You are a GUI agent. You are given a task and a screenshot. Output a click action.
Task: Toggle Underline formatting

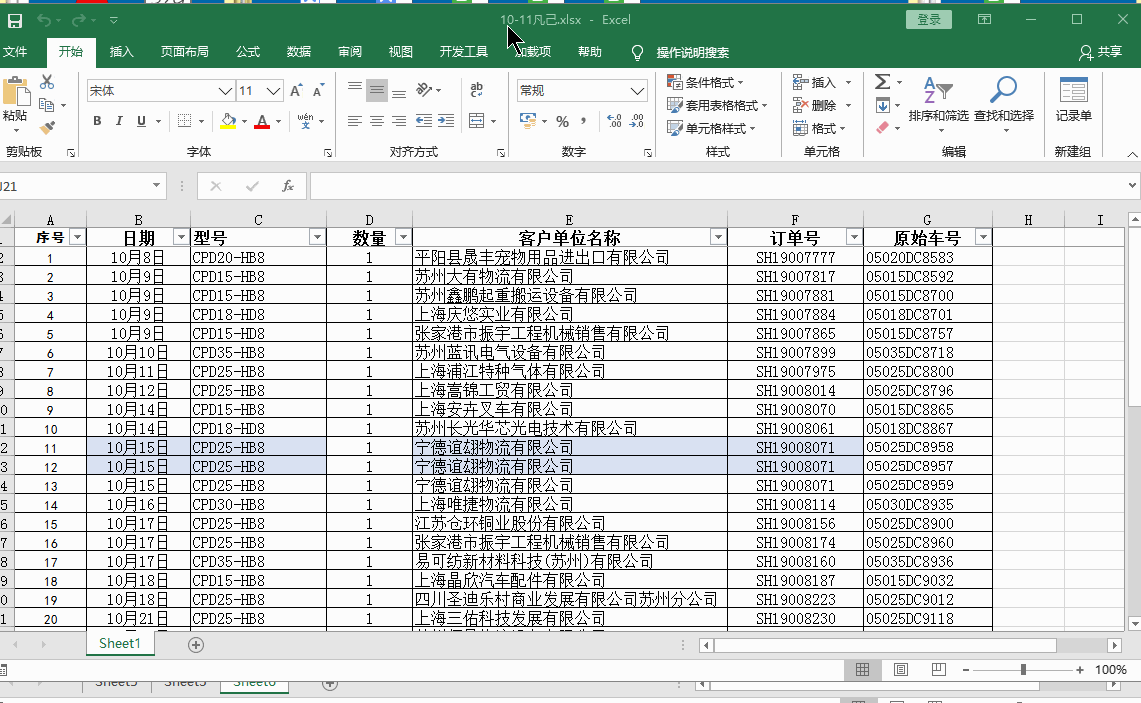(x=141, y=121)
